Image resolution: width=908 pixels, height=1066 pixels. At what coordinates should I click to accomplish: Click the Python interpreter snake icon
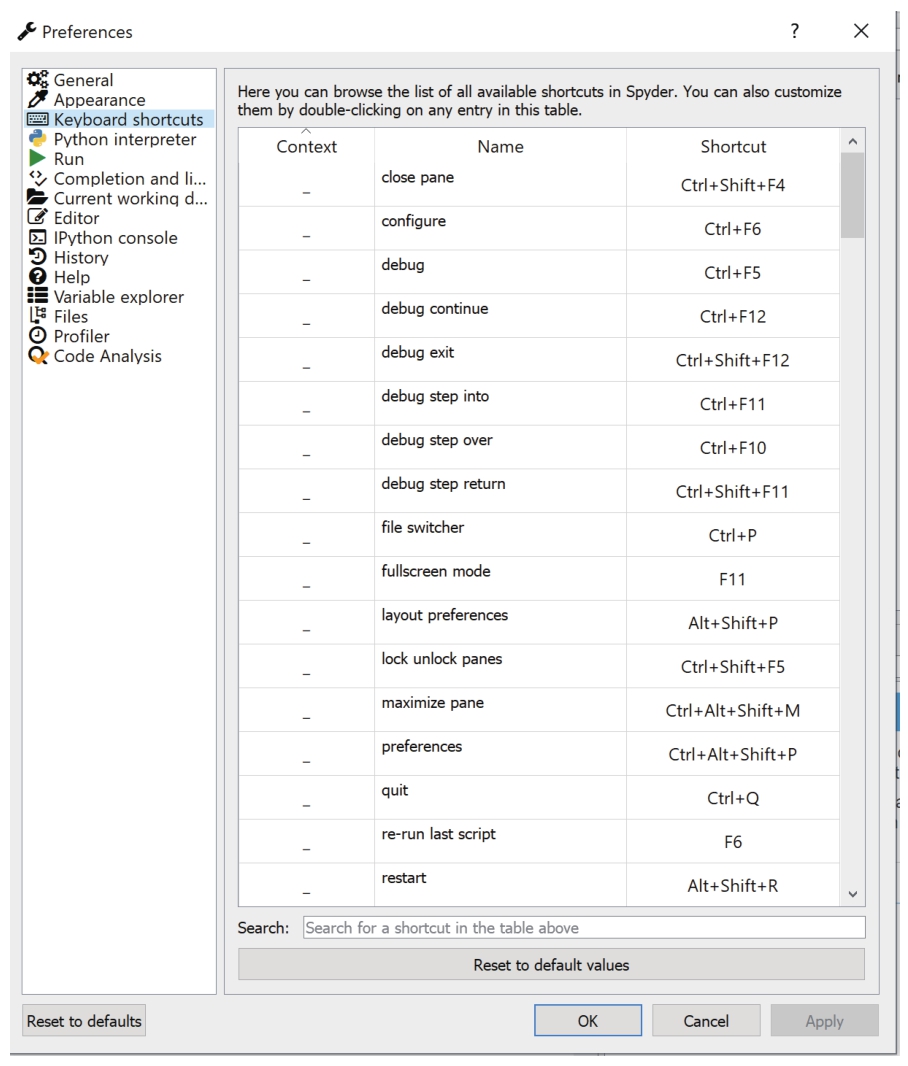[x=37, y=139]
